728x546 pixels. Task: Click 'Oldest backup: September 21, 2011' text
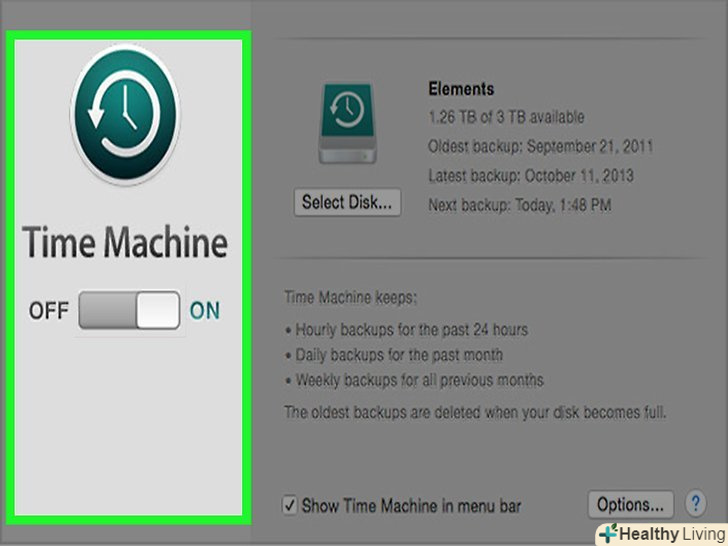tap(540, 146)
